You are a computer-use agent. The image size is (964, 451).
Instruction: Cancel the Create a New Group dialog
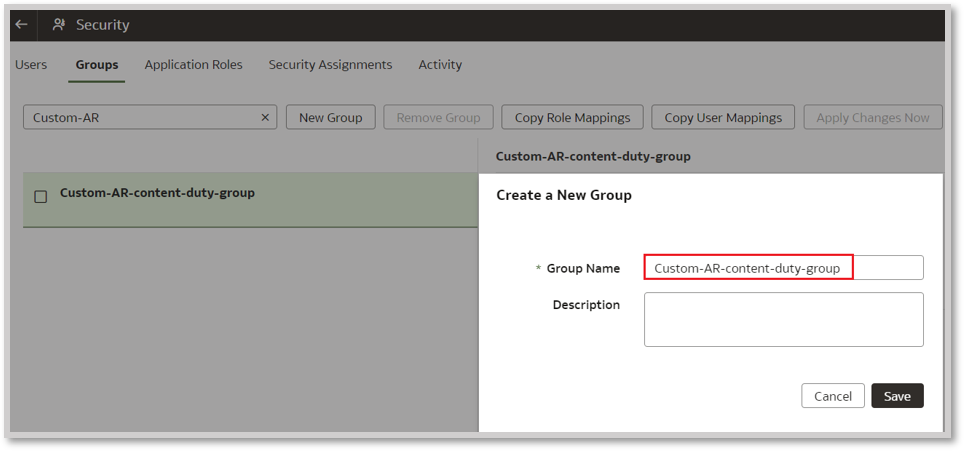832,396
